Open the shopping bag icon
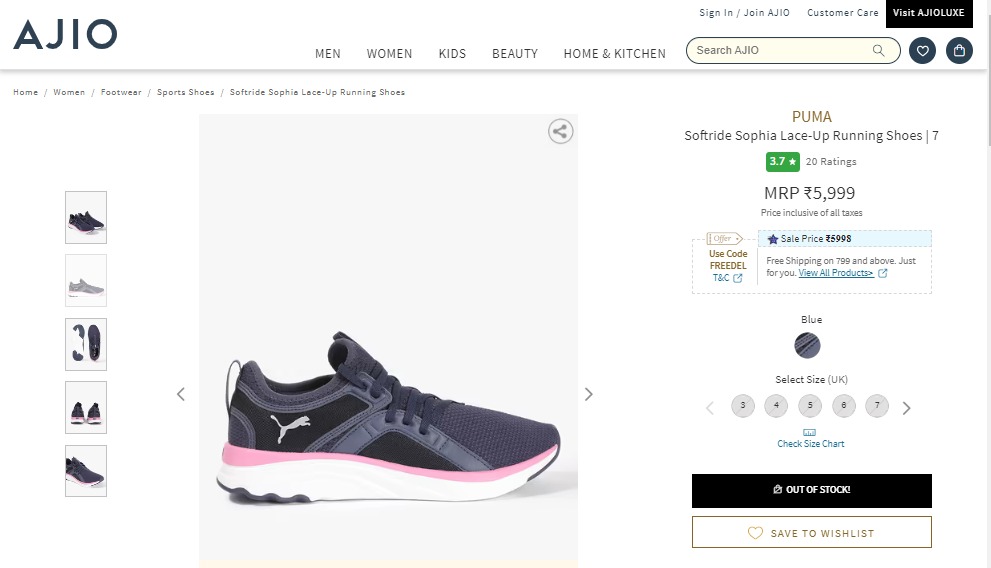The image size is (991, 568). click(x=959, y=50)
